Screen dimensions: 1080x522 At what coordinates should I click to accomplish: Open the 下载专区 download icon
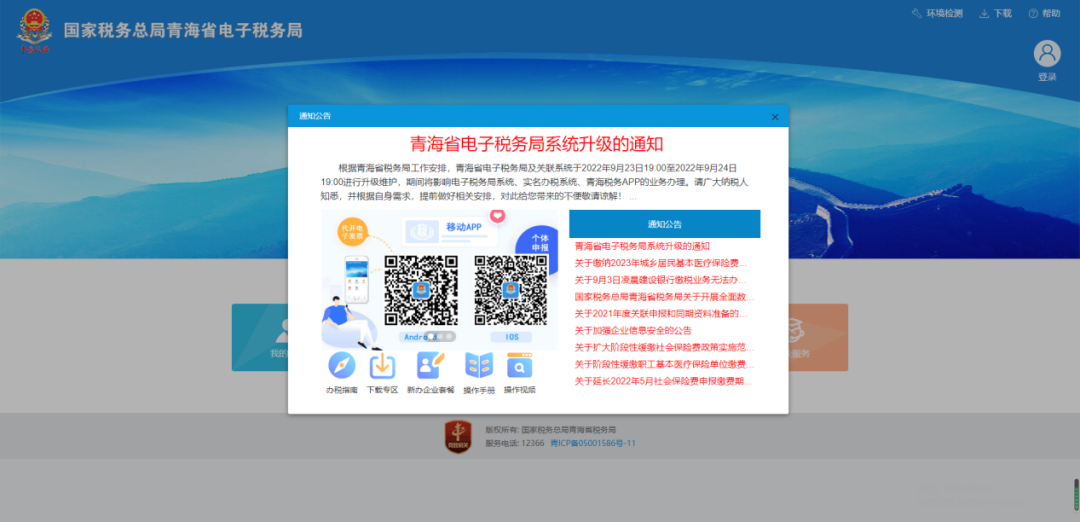tap(382, 365)
